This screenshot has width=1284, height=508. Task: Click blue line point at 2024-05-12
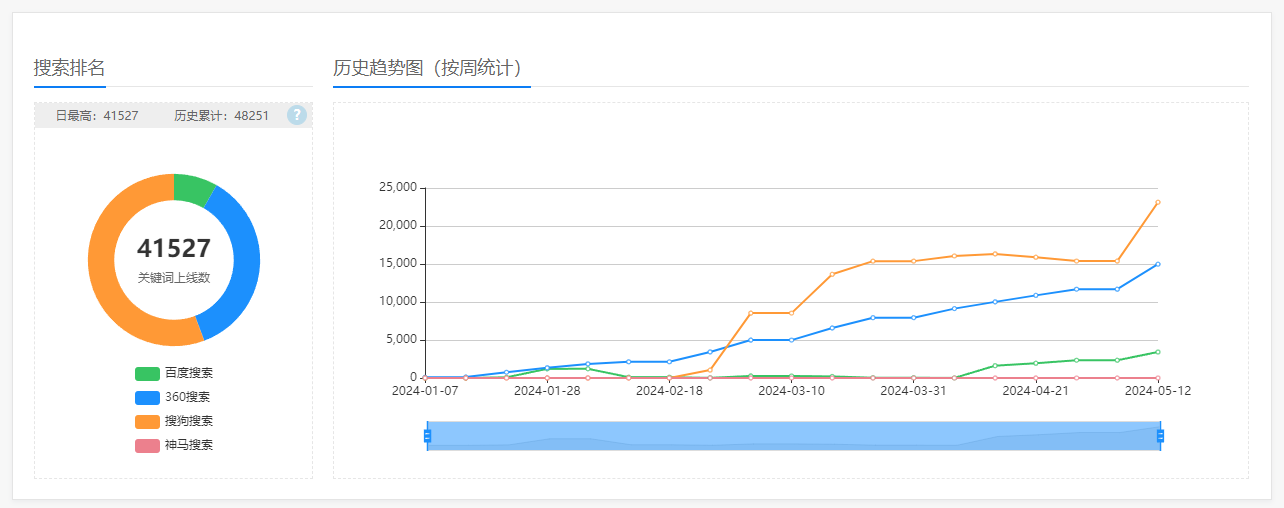point(1158,264)
